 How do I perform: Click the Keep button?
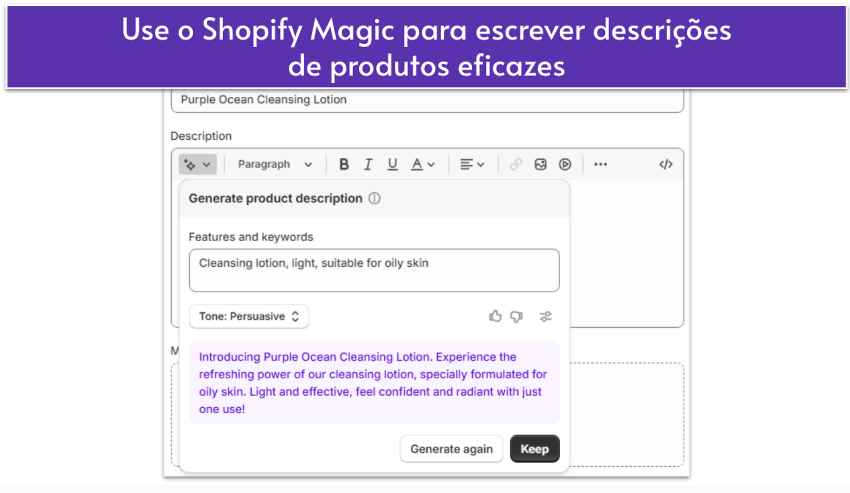535,449
